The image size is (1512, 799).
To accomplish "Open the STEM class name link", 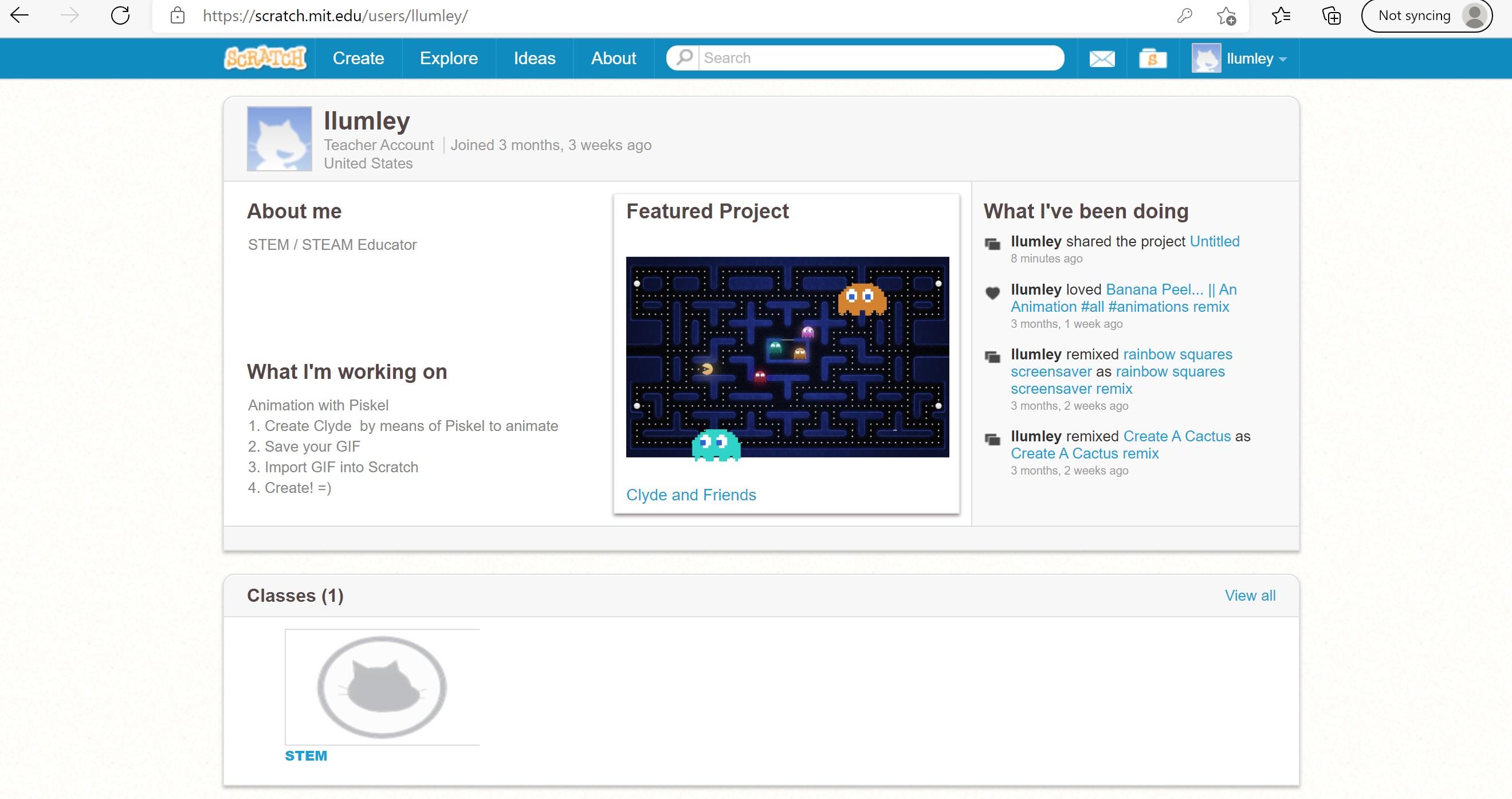I will [x=306, y=755].
